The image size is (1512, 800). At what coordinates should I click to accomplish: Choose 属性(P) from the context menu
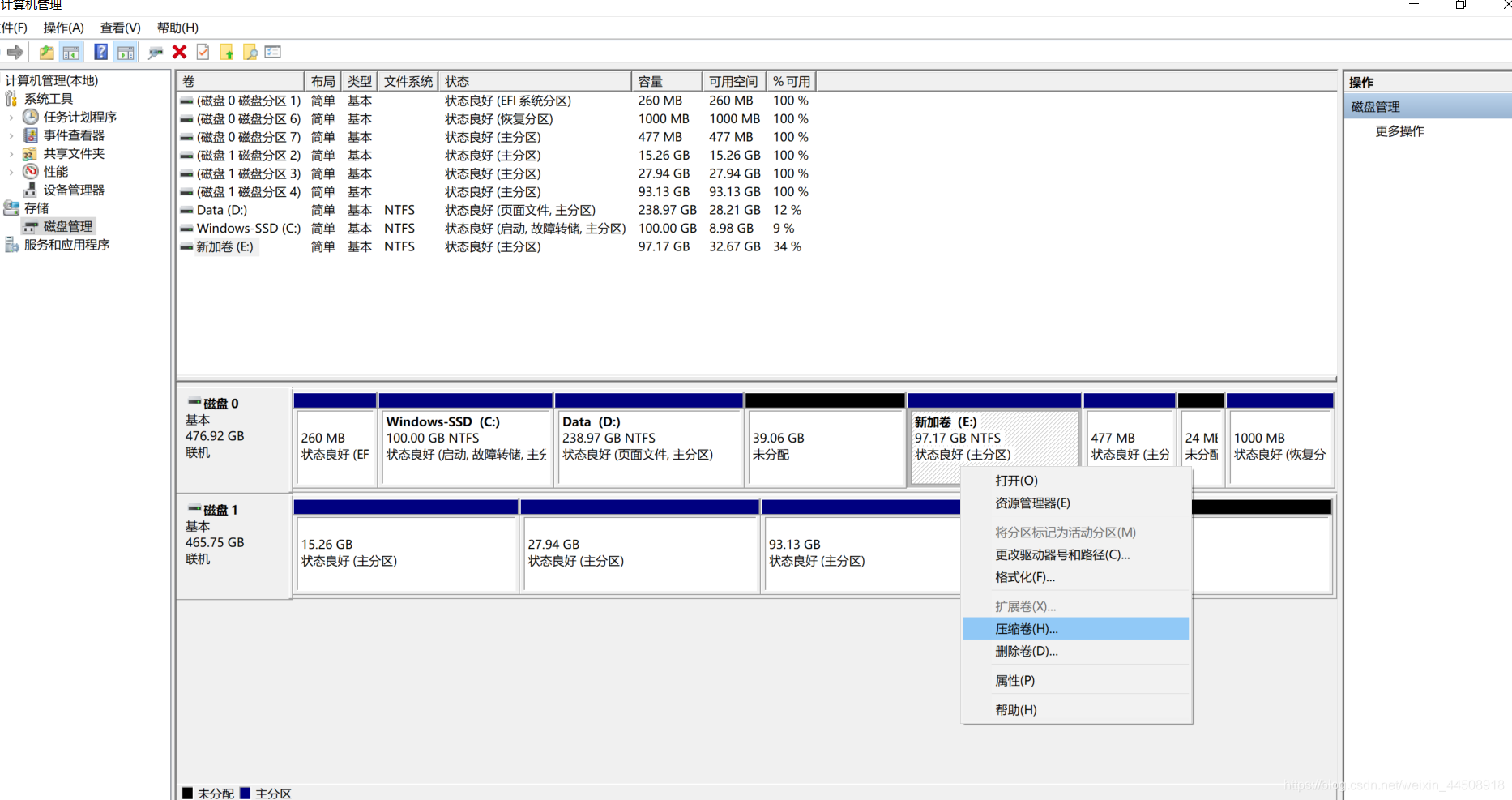click(x=1076, y=681)
